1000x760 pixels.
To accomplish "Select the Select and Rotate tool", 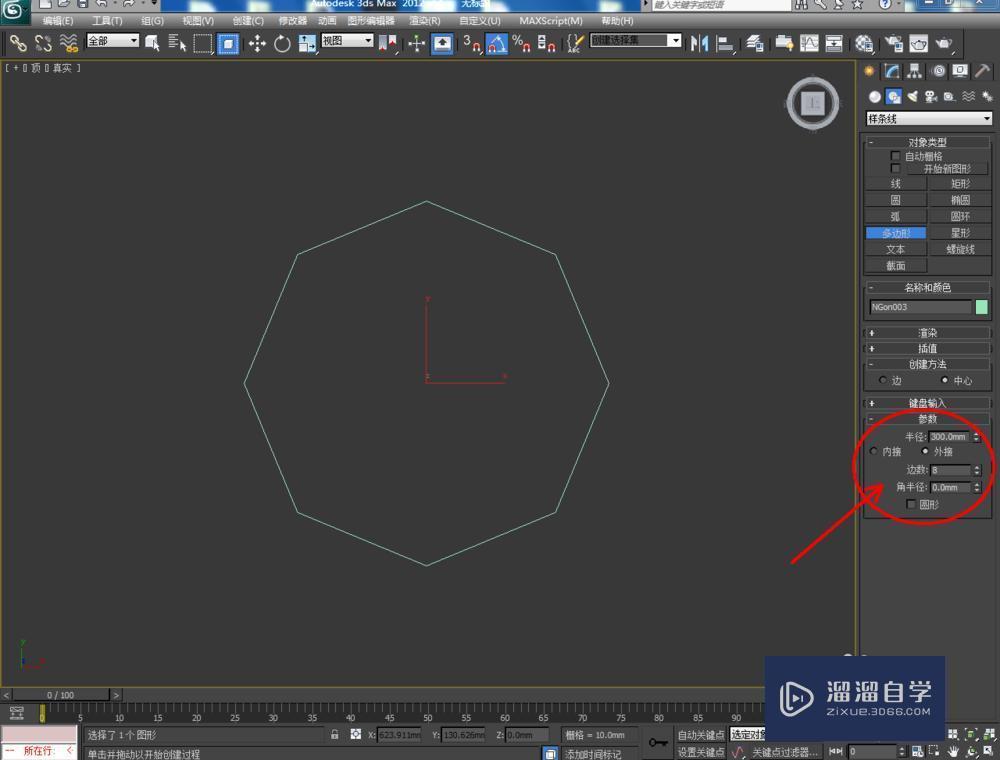I will tap(281, 42).
